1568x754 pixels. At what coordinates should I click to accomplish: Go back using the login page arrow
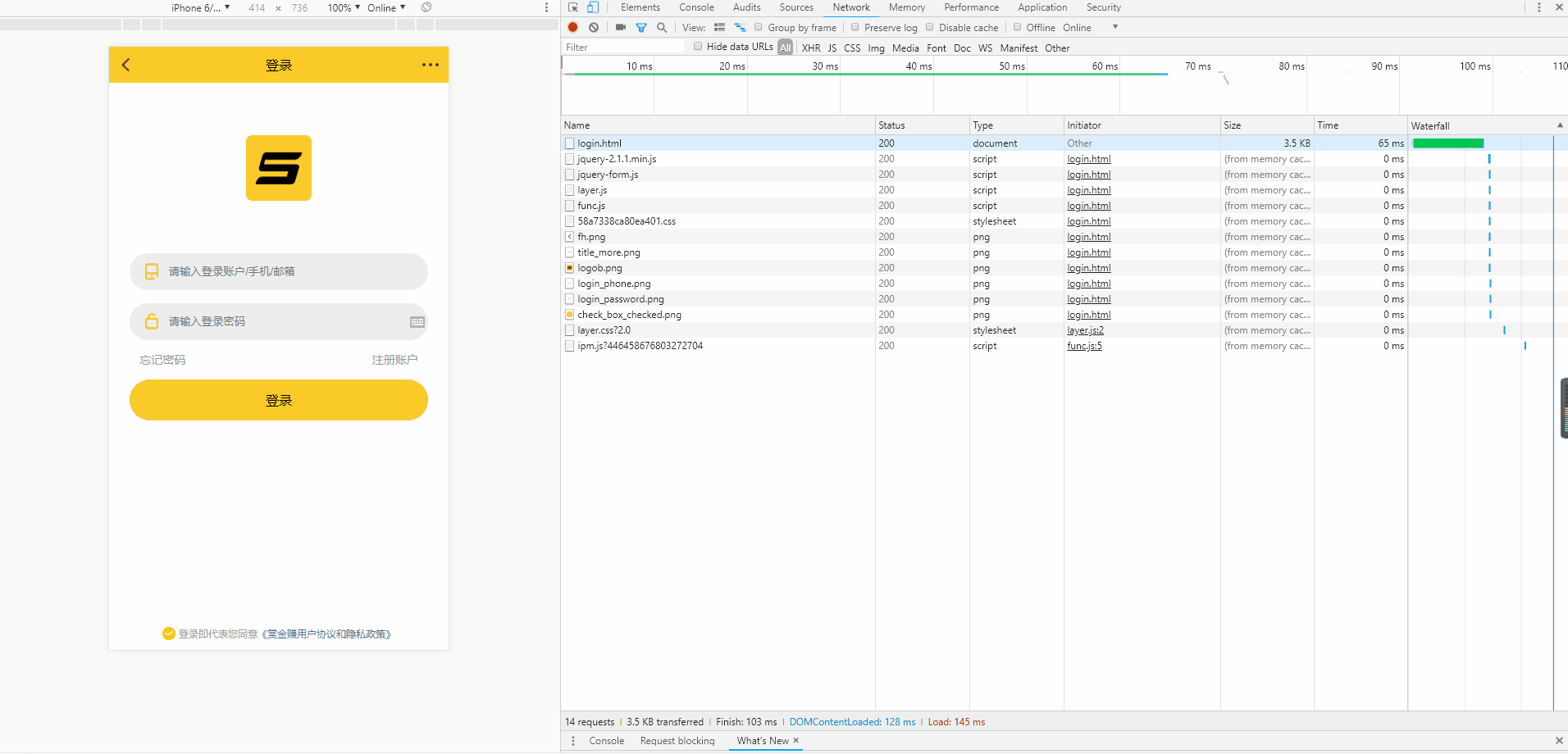click(125, 65)
